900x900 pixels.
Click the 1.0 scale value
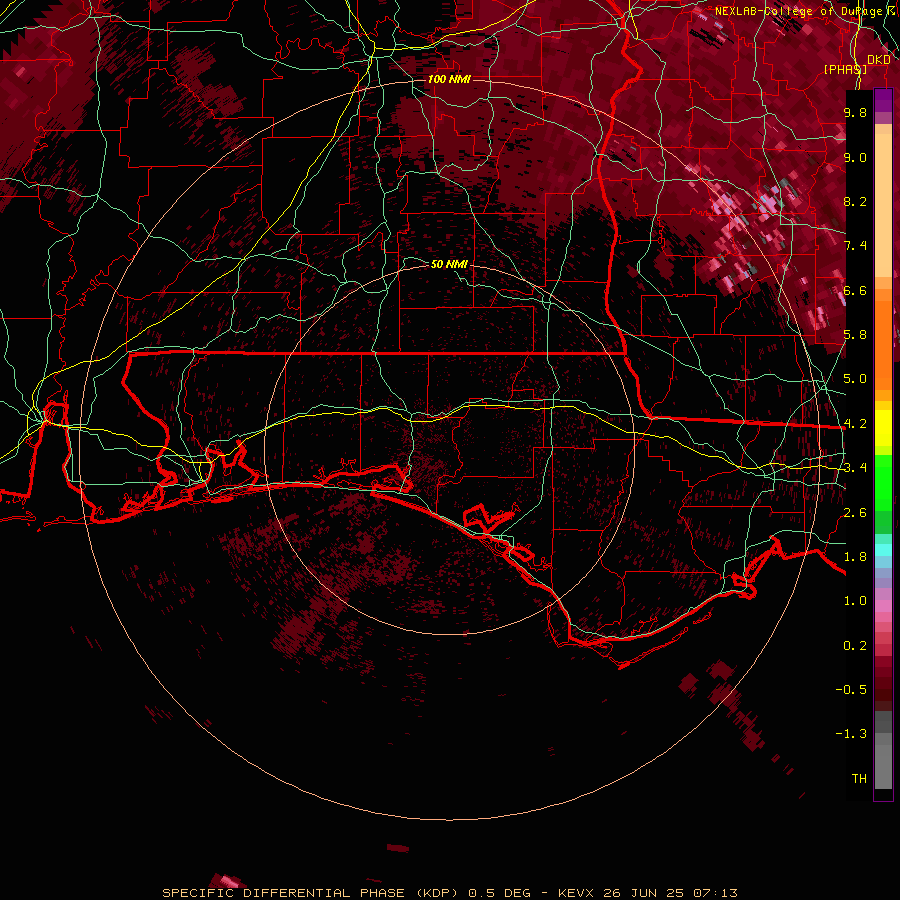tap(855, 601)
